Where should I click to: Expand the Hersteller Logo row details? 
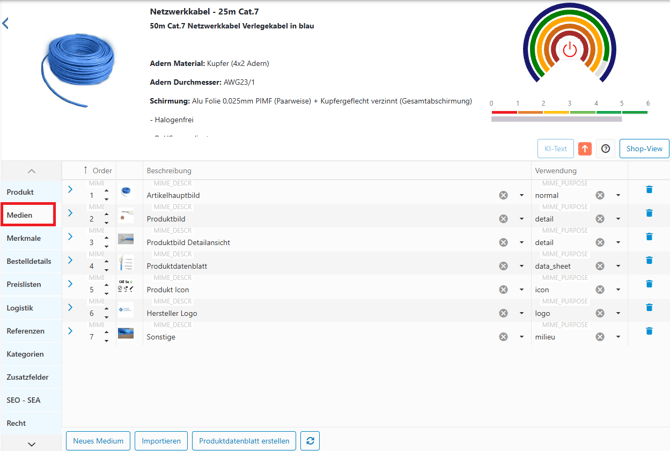point(70,307)
